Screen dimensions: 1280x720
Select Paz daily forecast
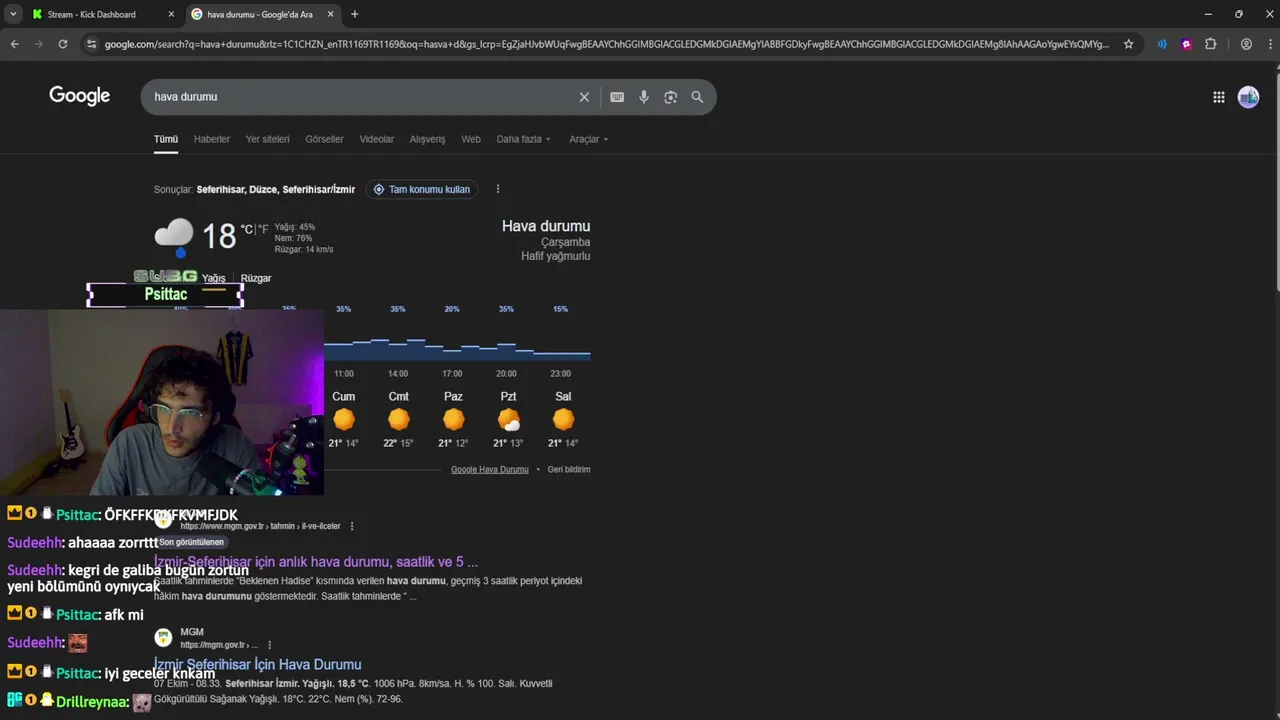pos(453,418)
